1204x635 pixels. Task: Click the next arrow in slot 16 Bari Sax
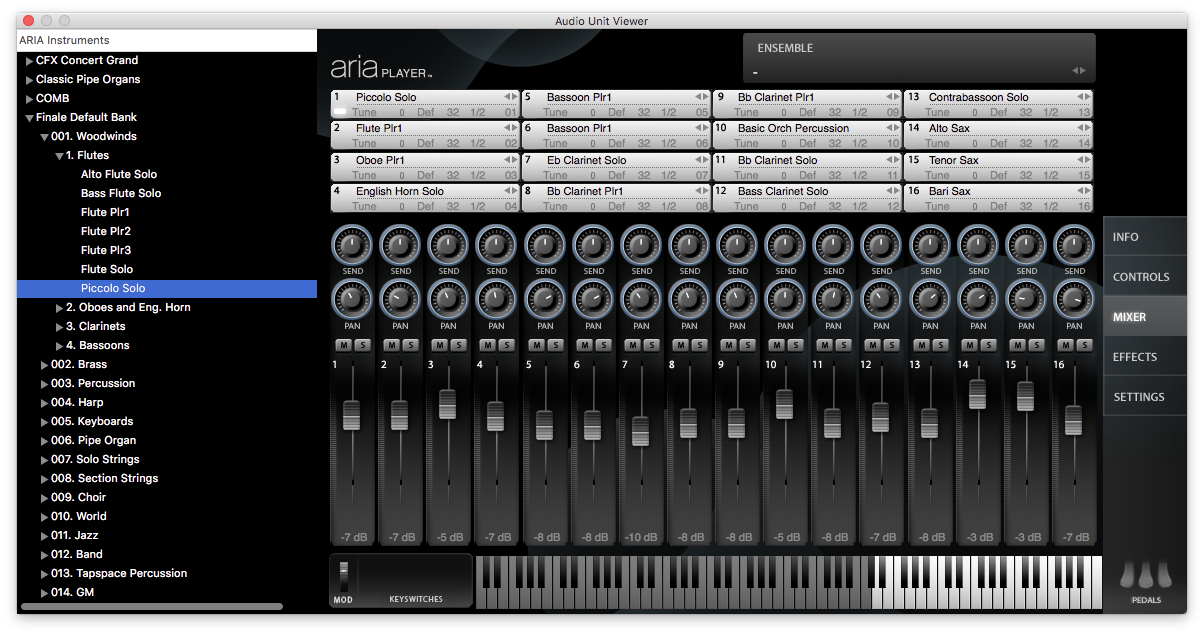(x=1087, y=191)
